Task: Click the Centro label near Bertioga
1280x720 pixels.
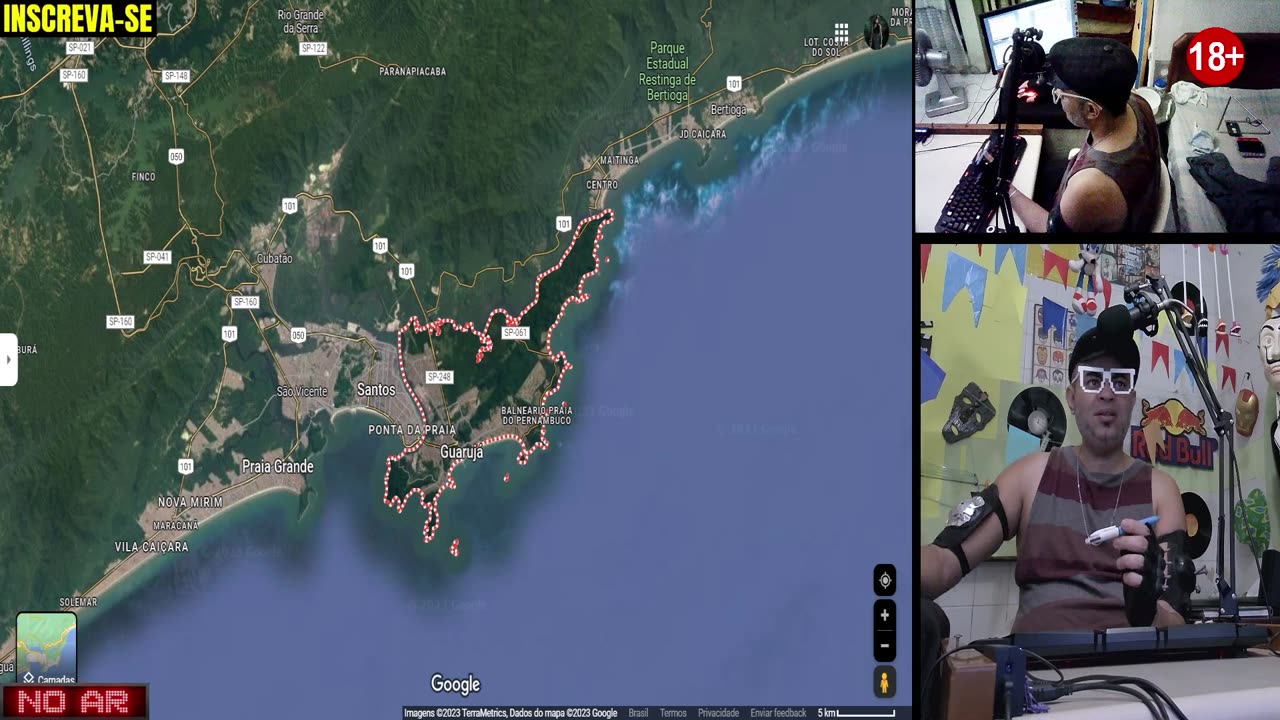Action: (602, 185)
